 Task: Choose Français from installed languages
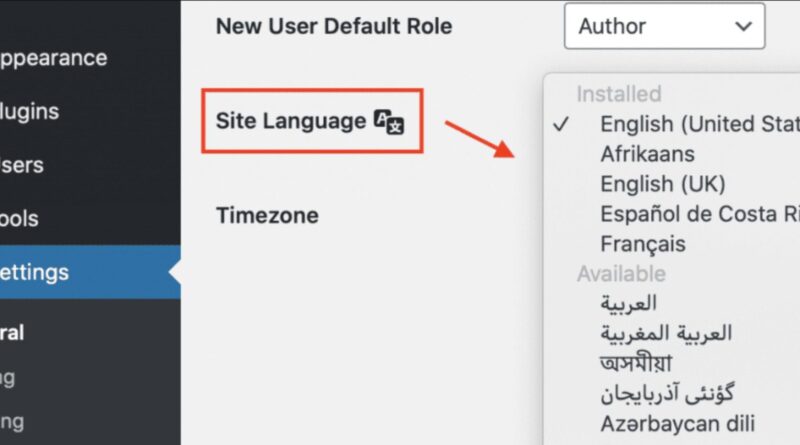[643, 243]
